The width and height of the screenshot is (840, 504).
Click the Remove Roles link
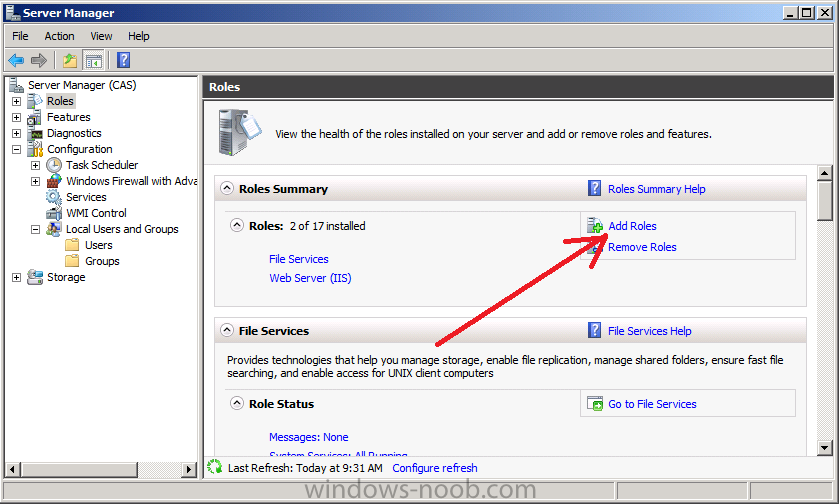(642, 247)
